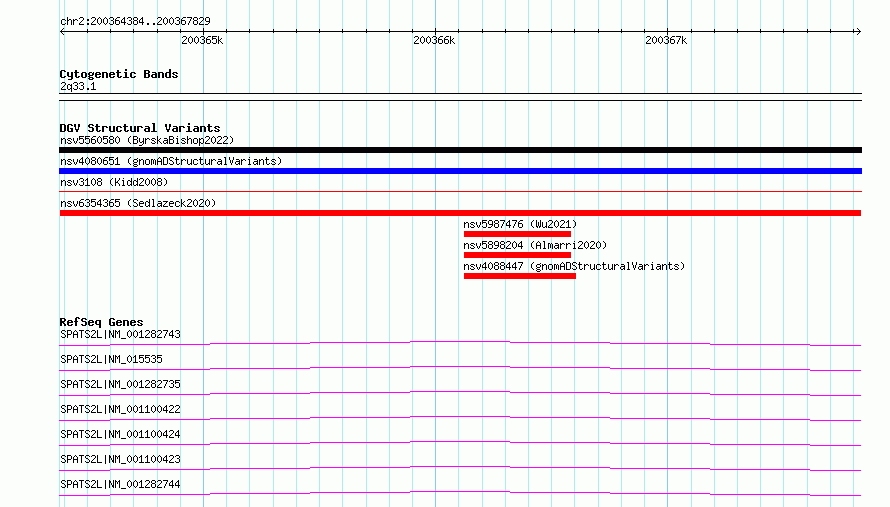Click the SPATS2L|NM_001282735 transcript label
This screenshot has height=507, width=890.
click(120, 384)
